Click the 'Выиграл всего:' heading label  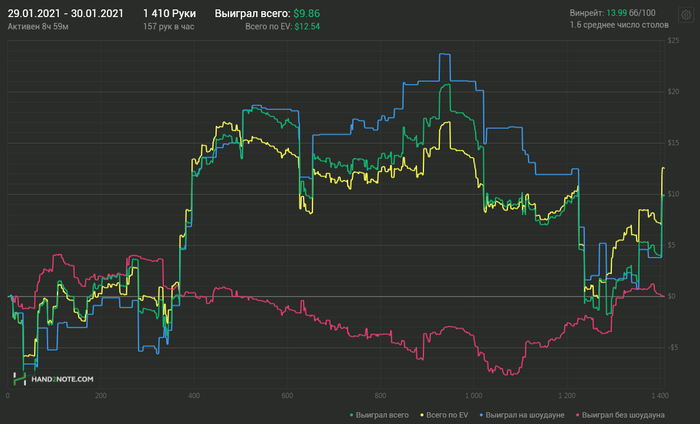click(253, 14)
